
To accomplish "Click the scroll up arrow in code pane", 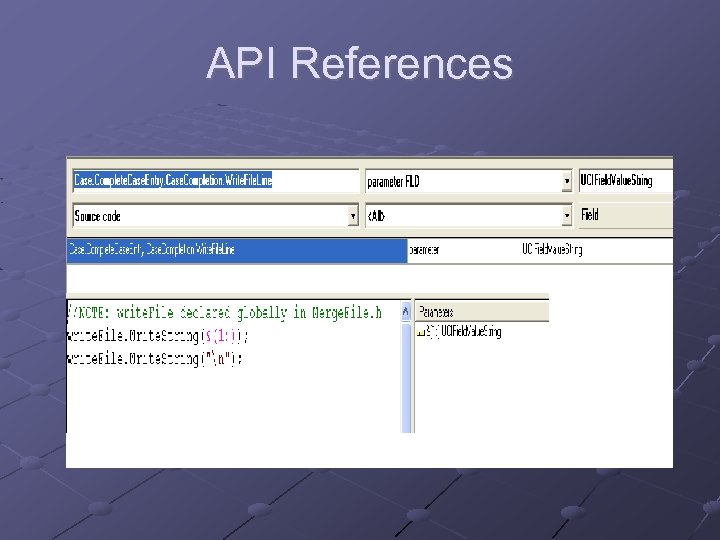I will pos(406,312).
